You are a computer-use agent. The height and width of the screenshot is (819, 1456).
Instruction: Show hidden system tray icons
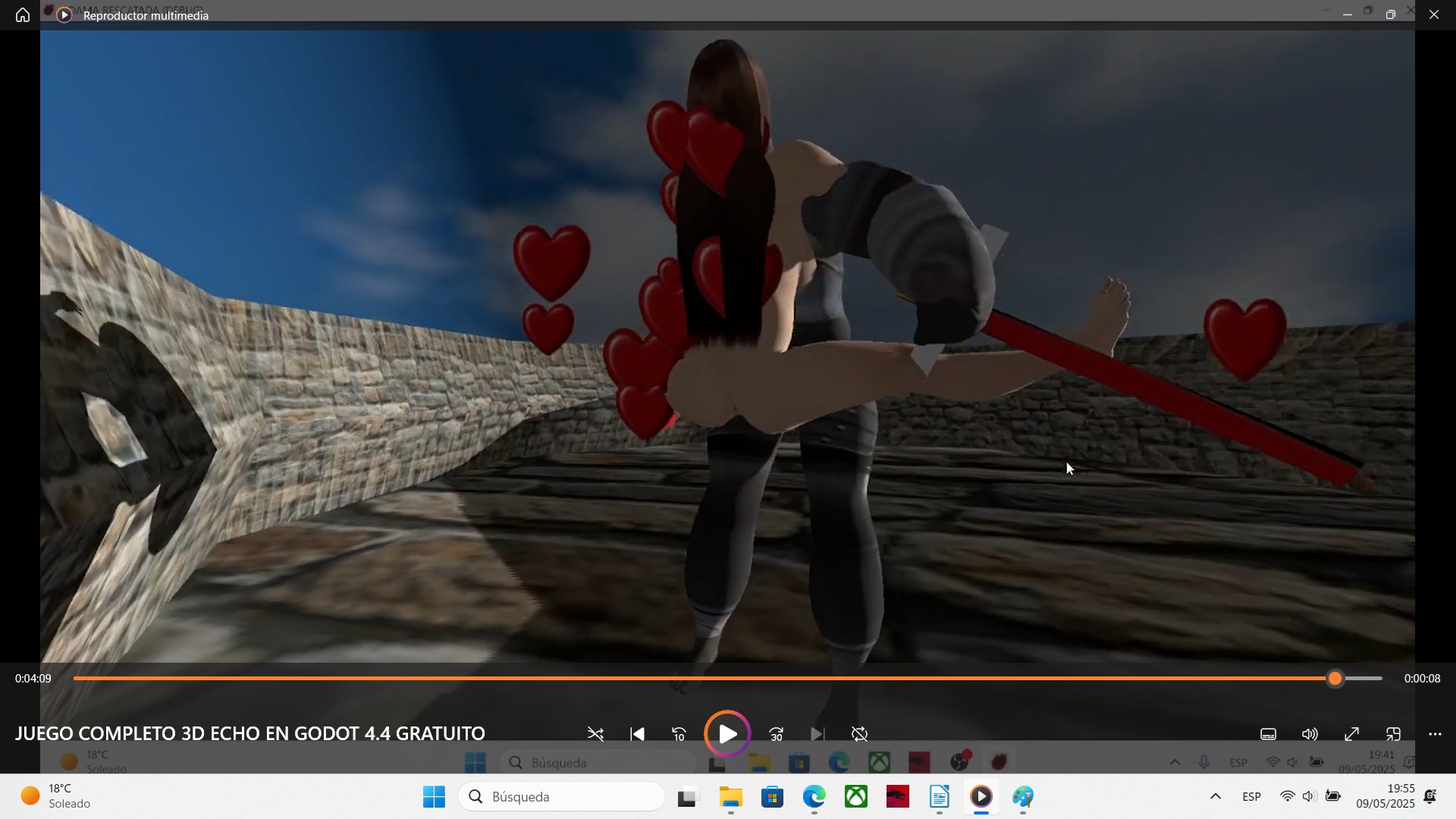(x=1215, y=797)
